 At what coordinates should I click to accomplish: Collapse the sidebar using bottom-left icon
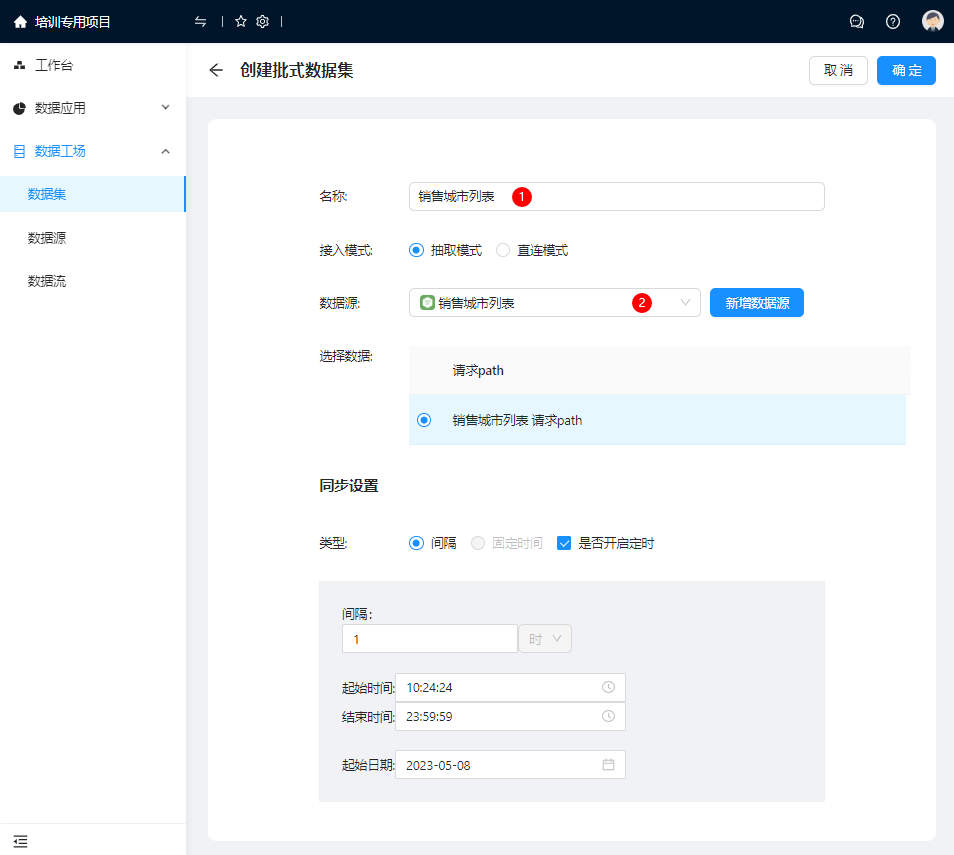21,841
